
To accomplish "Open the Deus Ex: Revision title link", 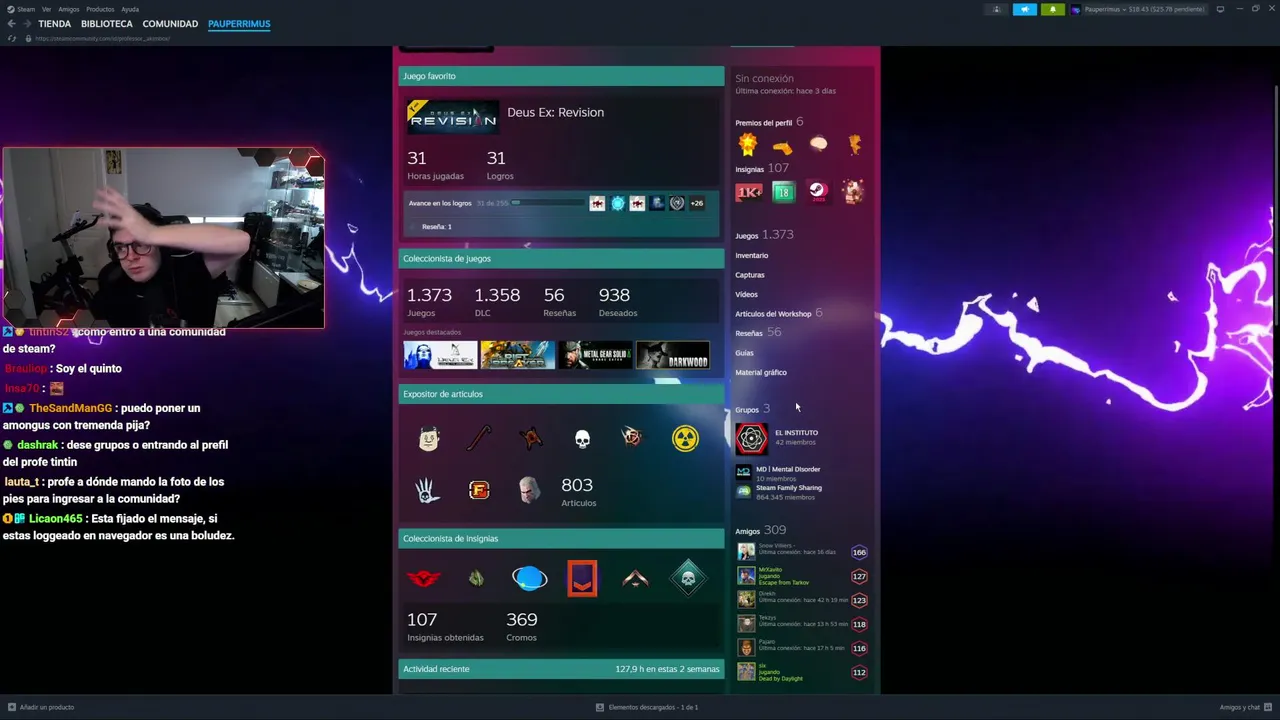I will 555,112.
